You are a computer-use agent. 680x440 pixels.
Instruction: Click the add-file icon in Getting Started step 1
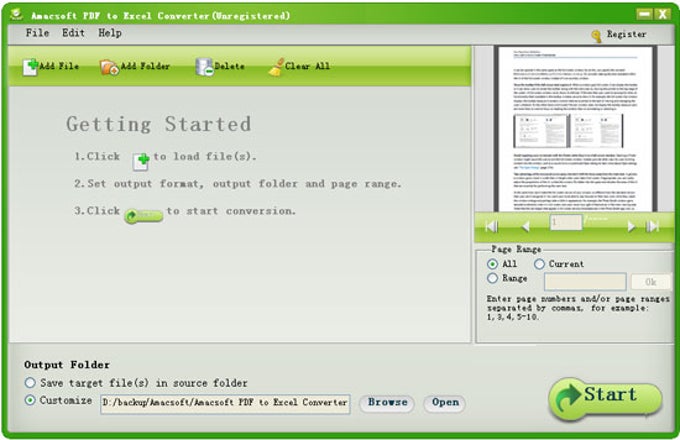(x=141, y=161)
